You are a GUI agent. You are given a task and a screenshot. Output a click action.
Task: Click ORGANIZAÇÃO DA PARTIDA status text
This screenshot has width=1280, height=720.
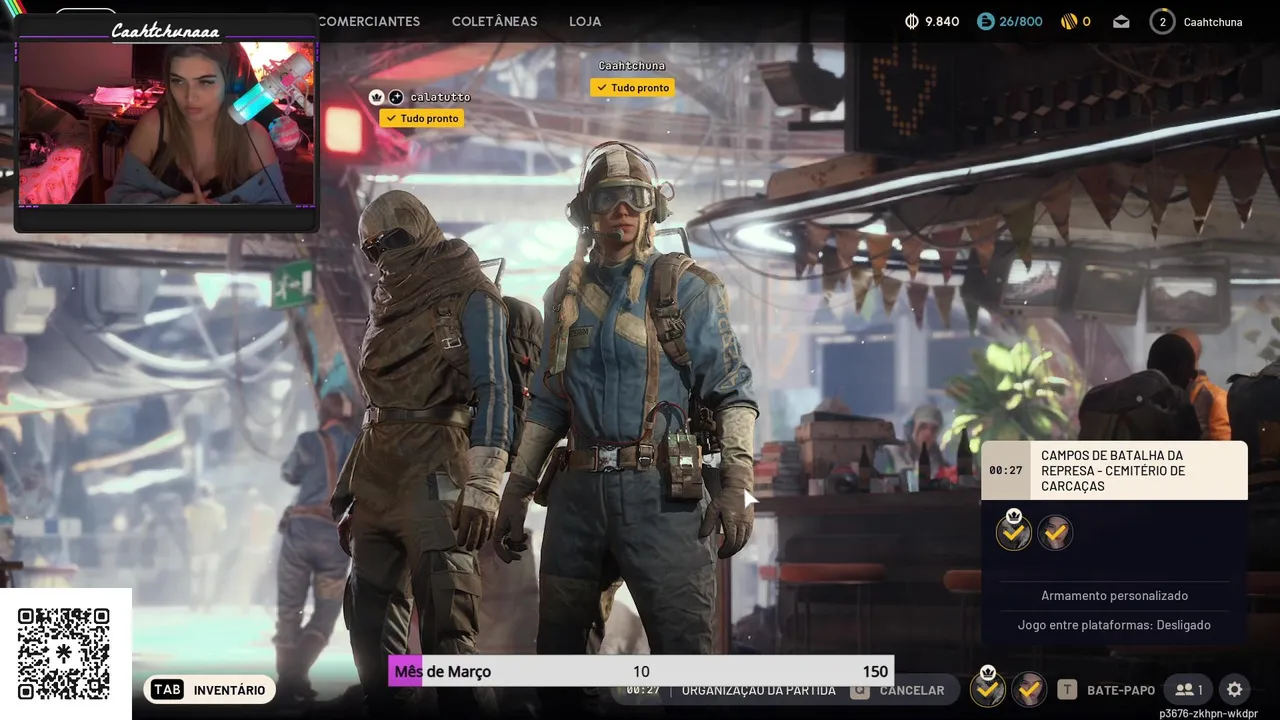[x=758, y=690]
